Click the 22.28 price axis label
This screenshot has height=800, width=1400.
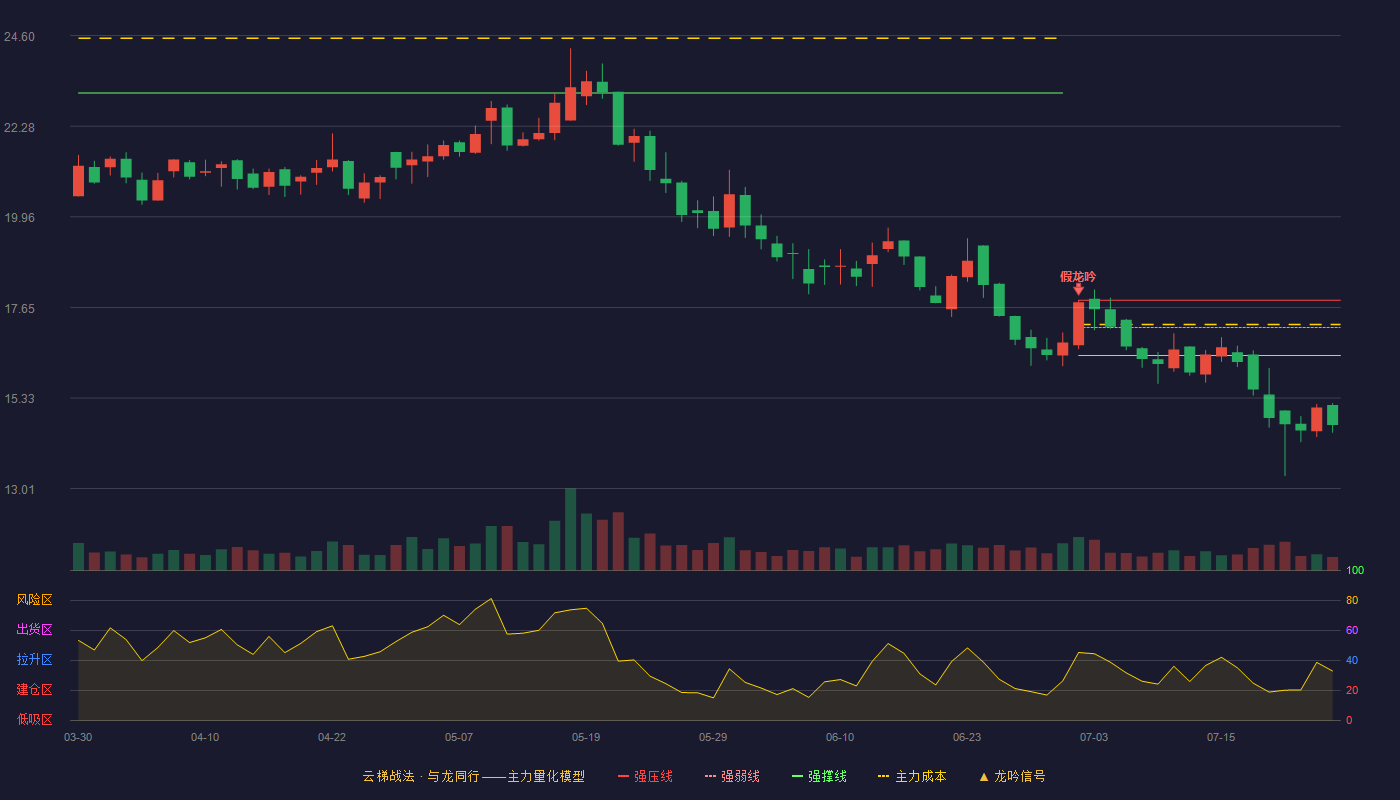pos(19,128)
